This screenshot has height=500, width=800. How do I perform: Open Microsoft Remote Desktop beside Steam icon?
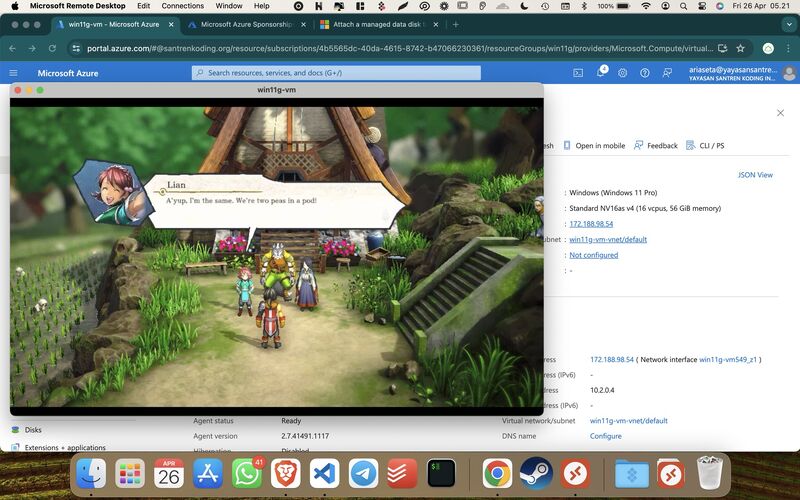tap(575, 473)
